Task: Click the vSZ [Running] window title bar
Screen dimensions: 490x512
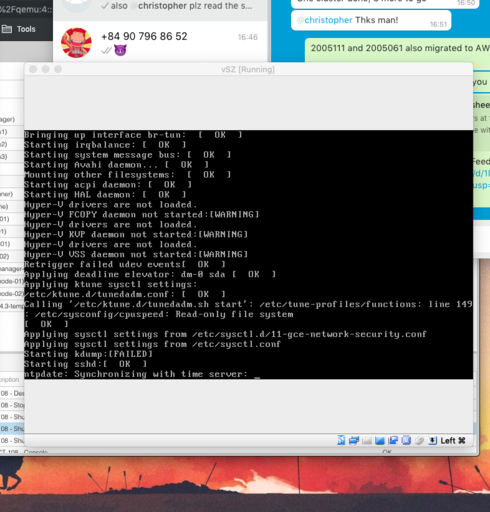Action: coord(248,69)
